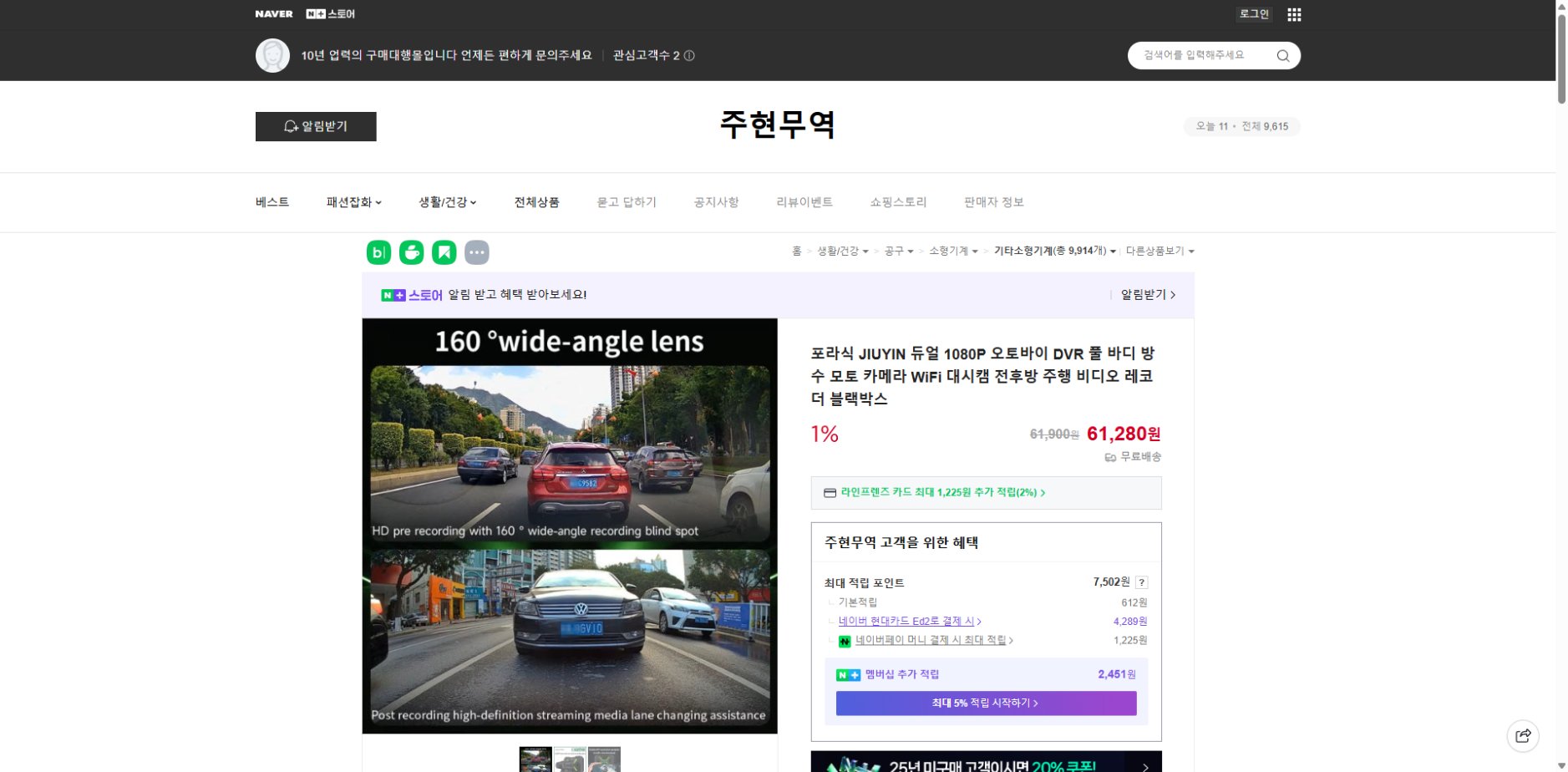Click the 알림받기 bell button
Screen dimensions: 1568x772
[316, 126]
